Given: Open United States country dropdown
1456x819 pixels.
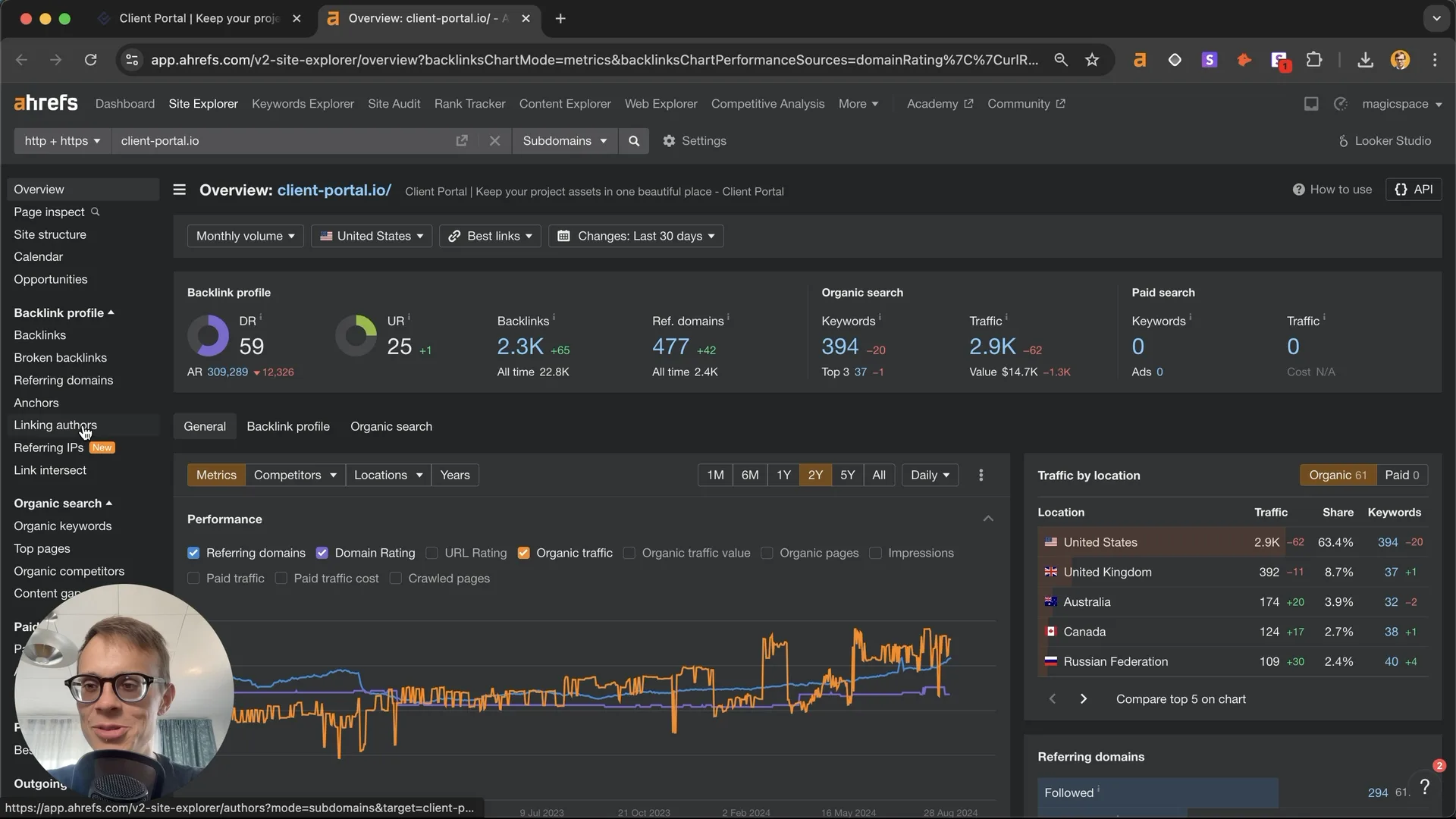Looking at the screenshot, I should pos(372,236).
